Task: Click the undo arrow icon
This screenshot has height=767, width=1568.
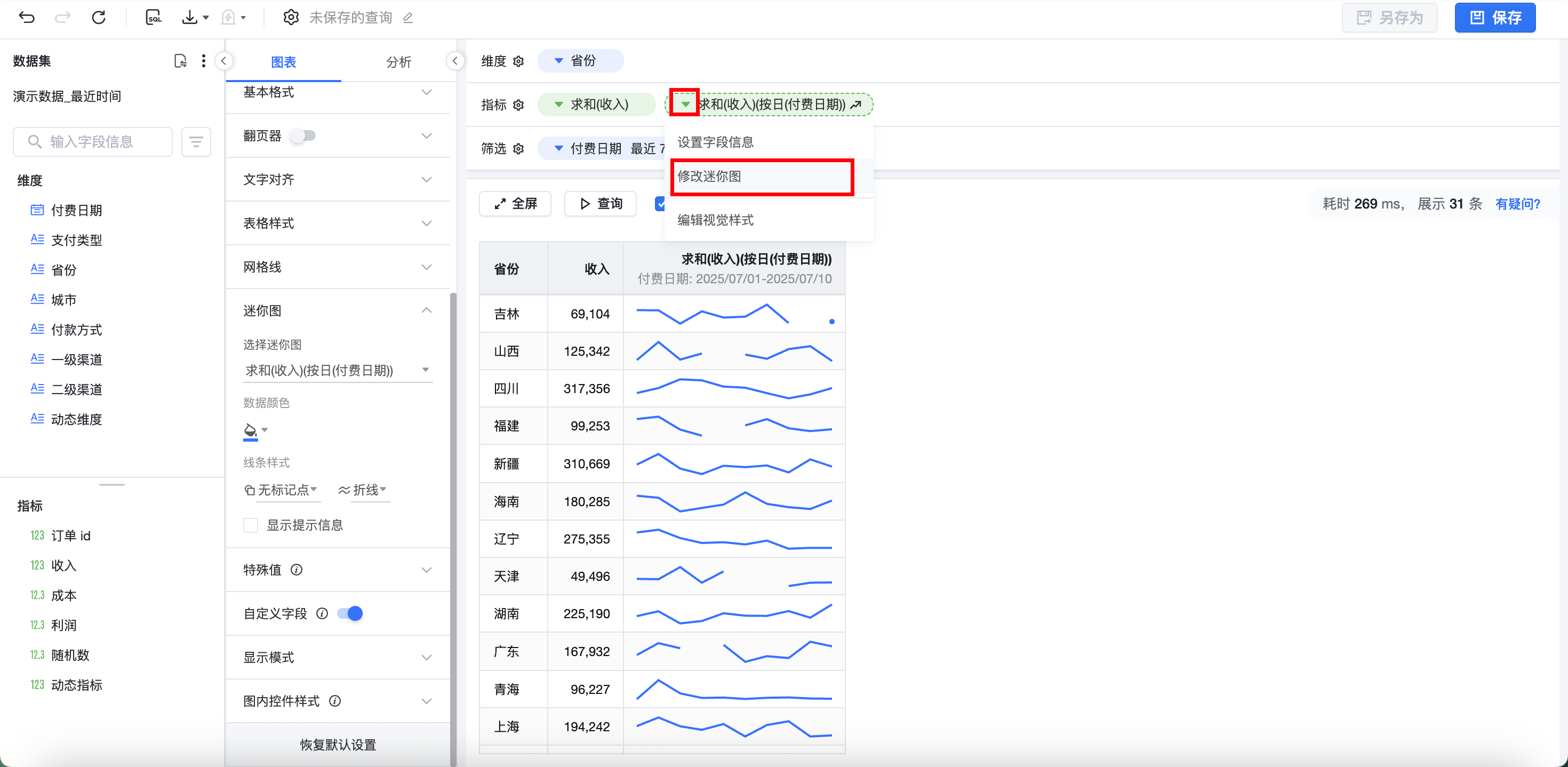Action: tap(27, 18)
